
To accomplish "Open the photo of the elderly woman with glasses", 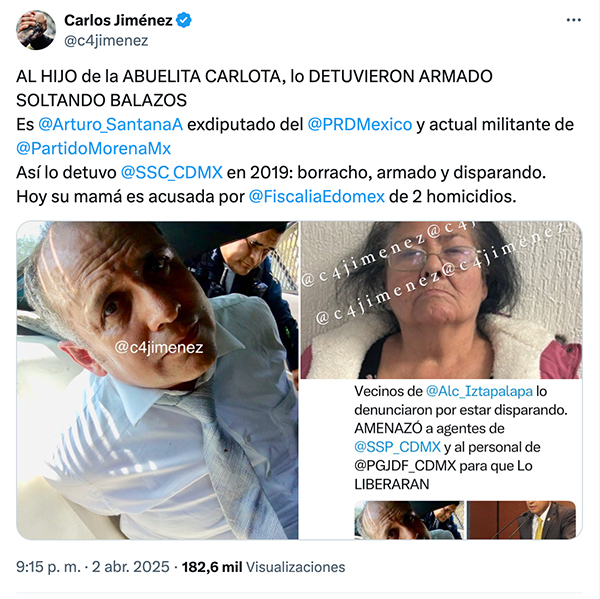I will (x=441, y=300).
